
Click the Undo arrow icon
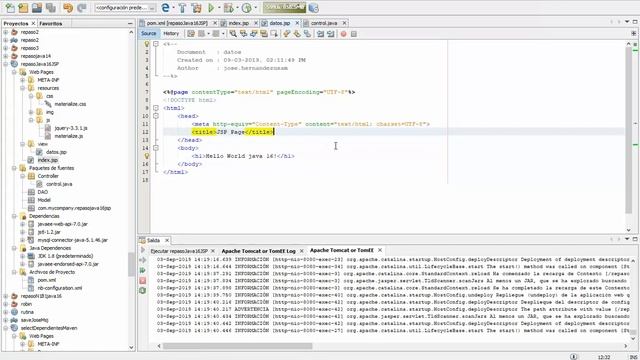click(x=68, y=8)
